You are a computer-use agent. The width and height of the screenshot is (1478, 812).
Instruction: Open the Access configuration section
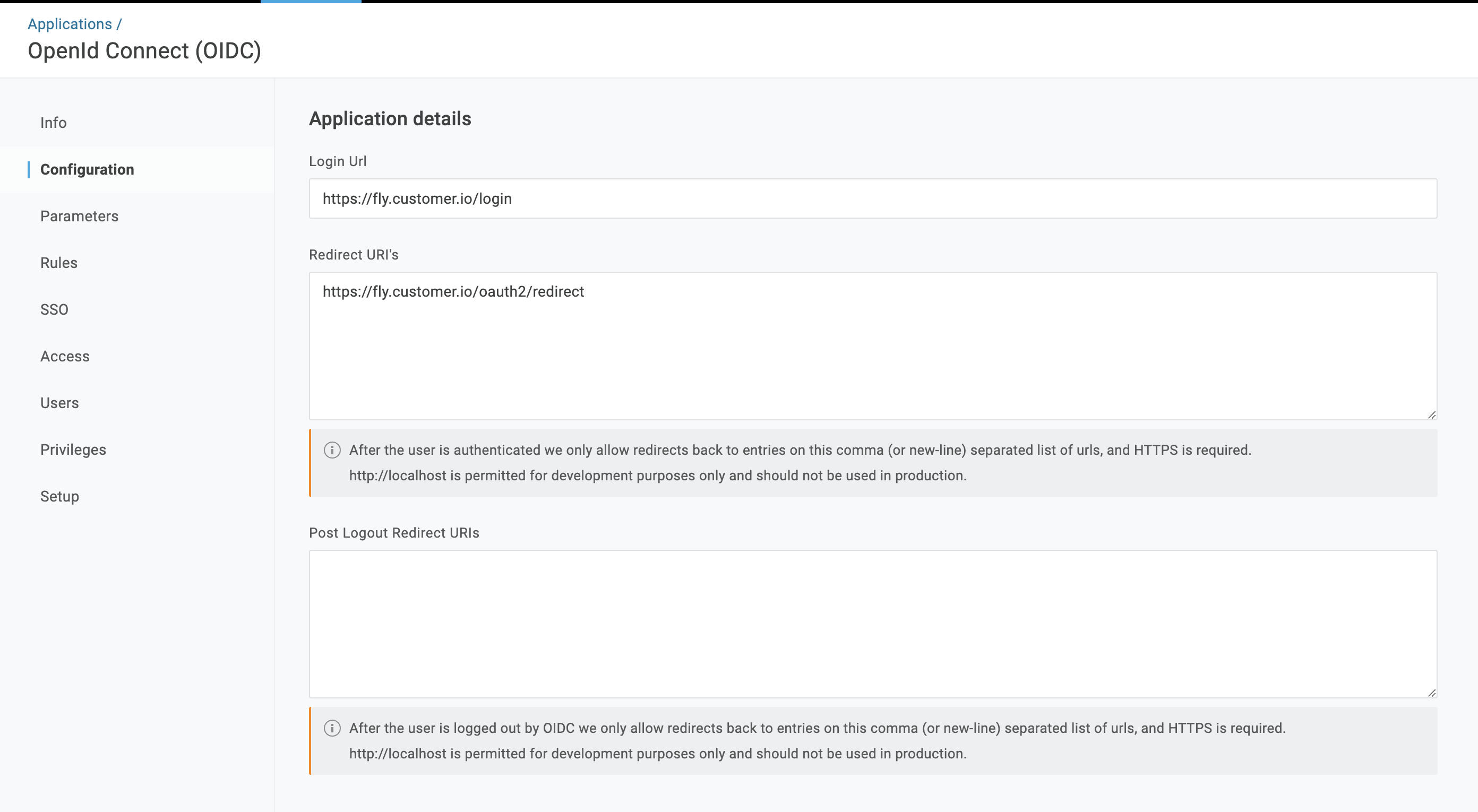point(64,355)
